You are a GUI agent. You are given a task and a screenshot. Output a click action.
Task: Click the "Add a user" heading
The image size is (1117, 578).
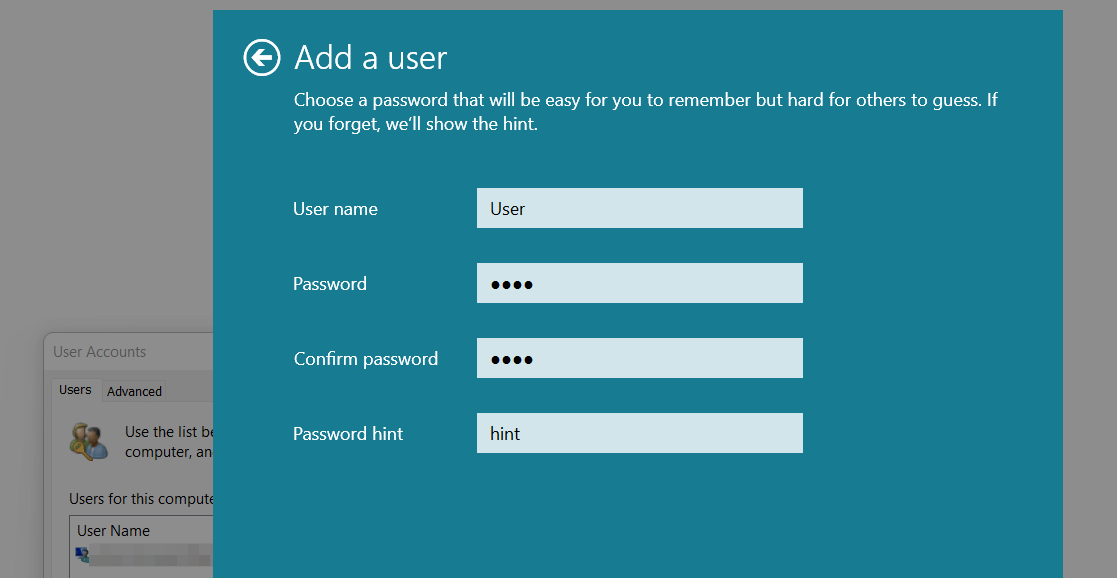(370, 57)
